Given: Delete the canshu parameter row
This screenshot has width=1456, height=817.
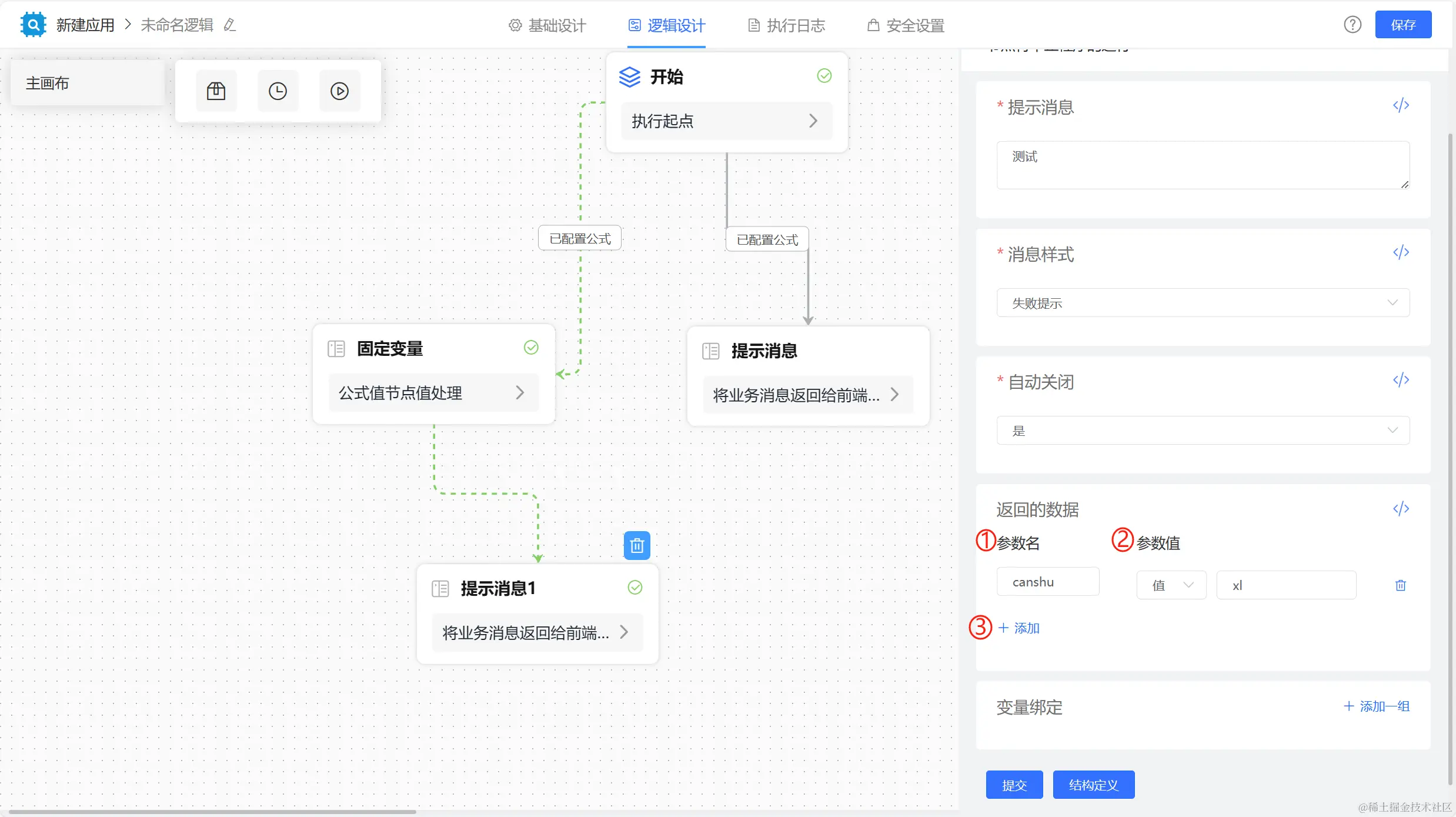Looking at the screenshot, I should (x=1400, y=585).
